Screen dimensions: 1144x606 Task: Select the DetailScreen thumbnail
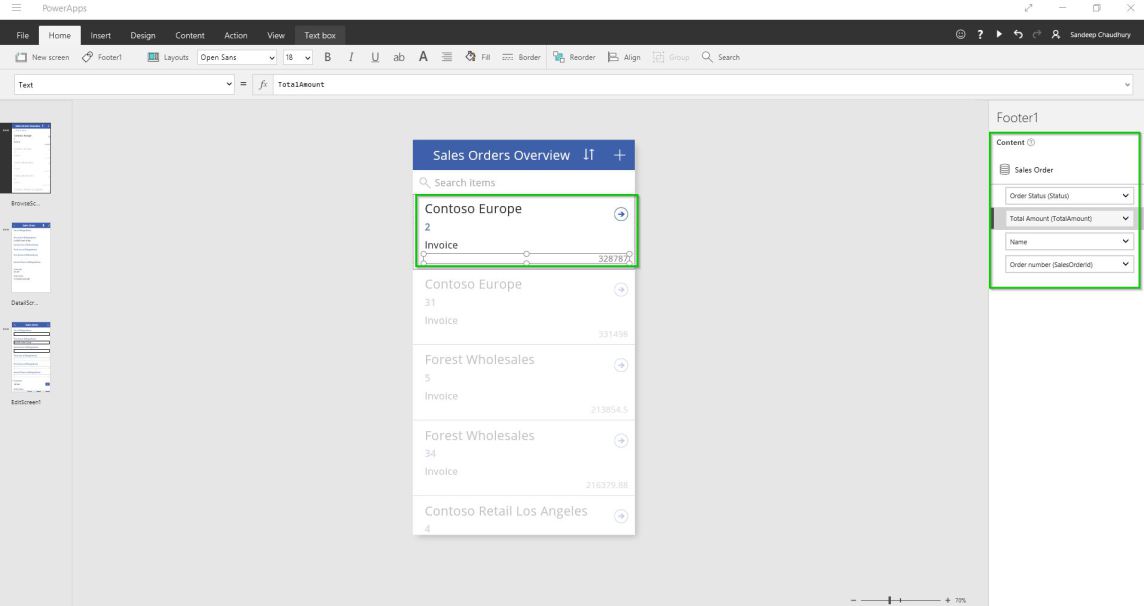click(31, 257)
